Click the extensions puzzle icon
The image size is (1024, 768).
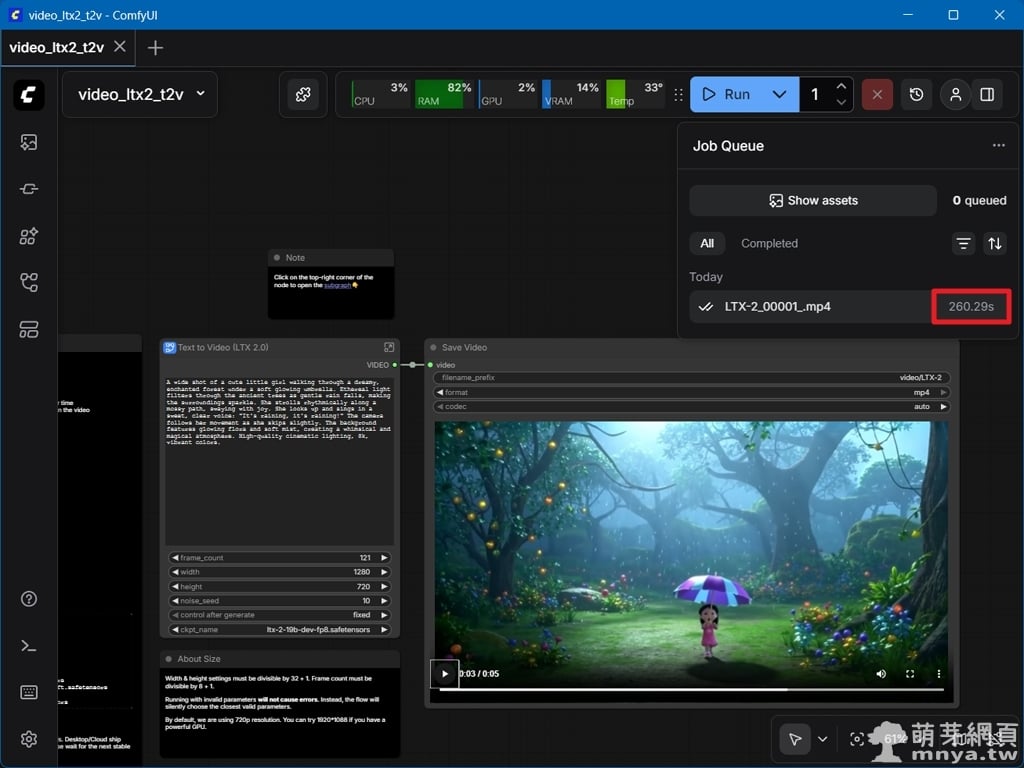tap(303, 94)
